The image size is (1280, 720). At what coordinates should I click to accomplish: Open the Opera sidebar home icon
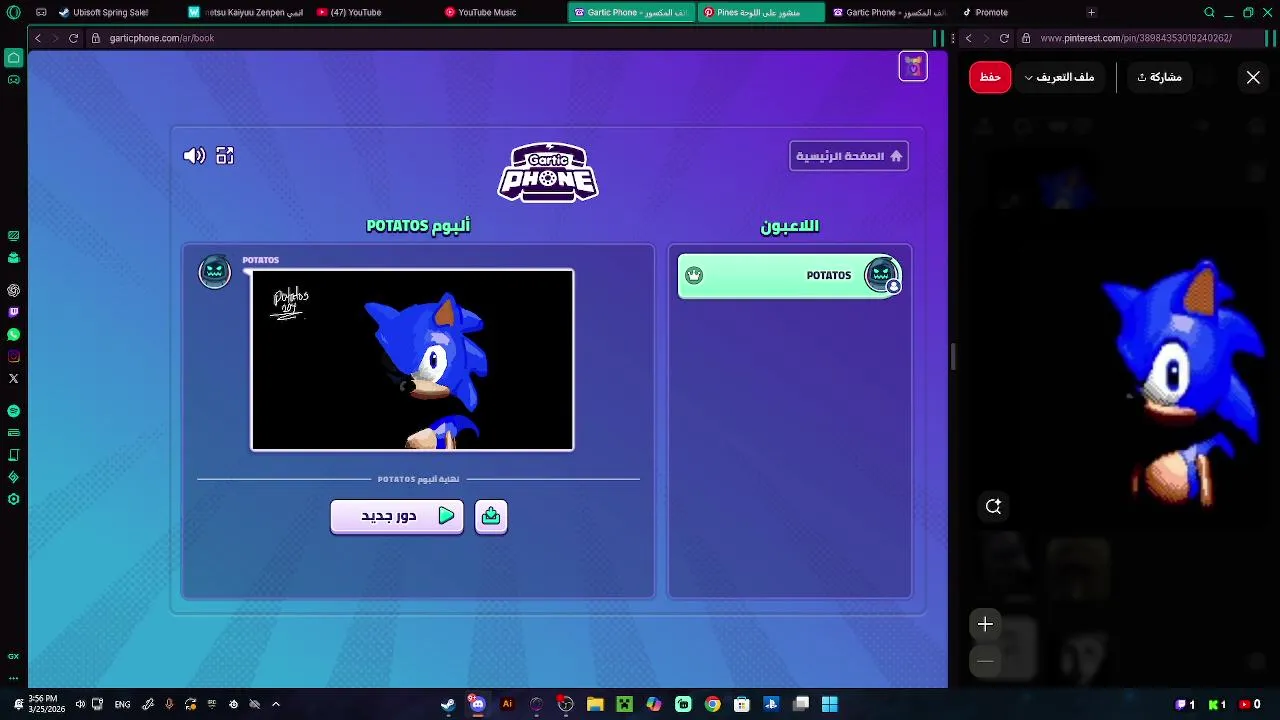pyautogui.click(x=13, y=57)
